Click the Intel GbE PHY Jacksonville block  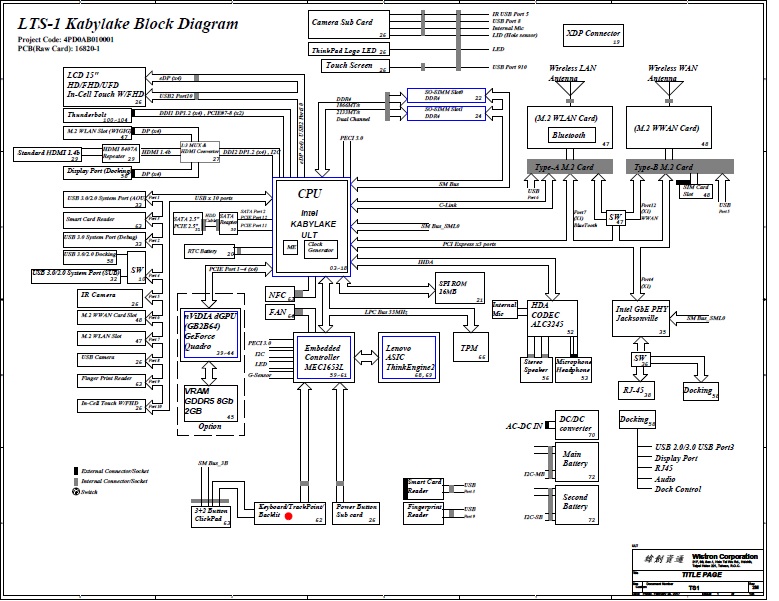pos(640,318)
